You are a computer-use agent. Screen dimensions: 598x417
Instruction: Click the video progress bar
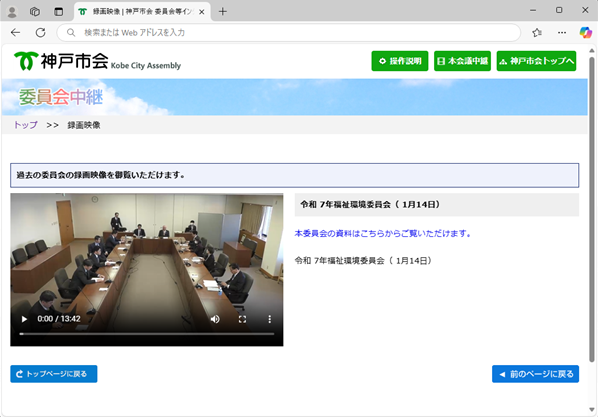[x=147, y=334]
